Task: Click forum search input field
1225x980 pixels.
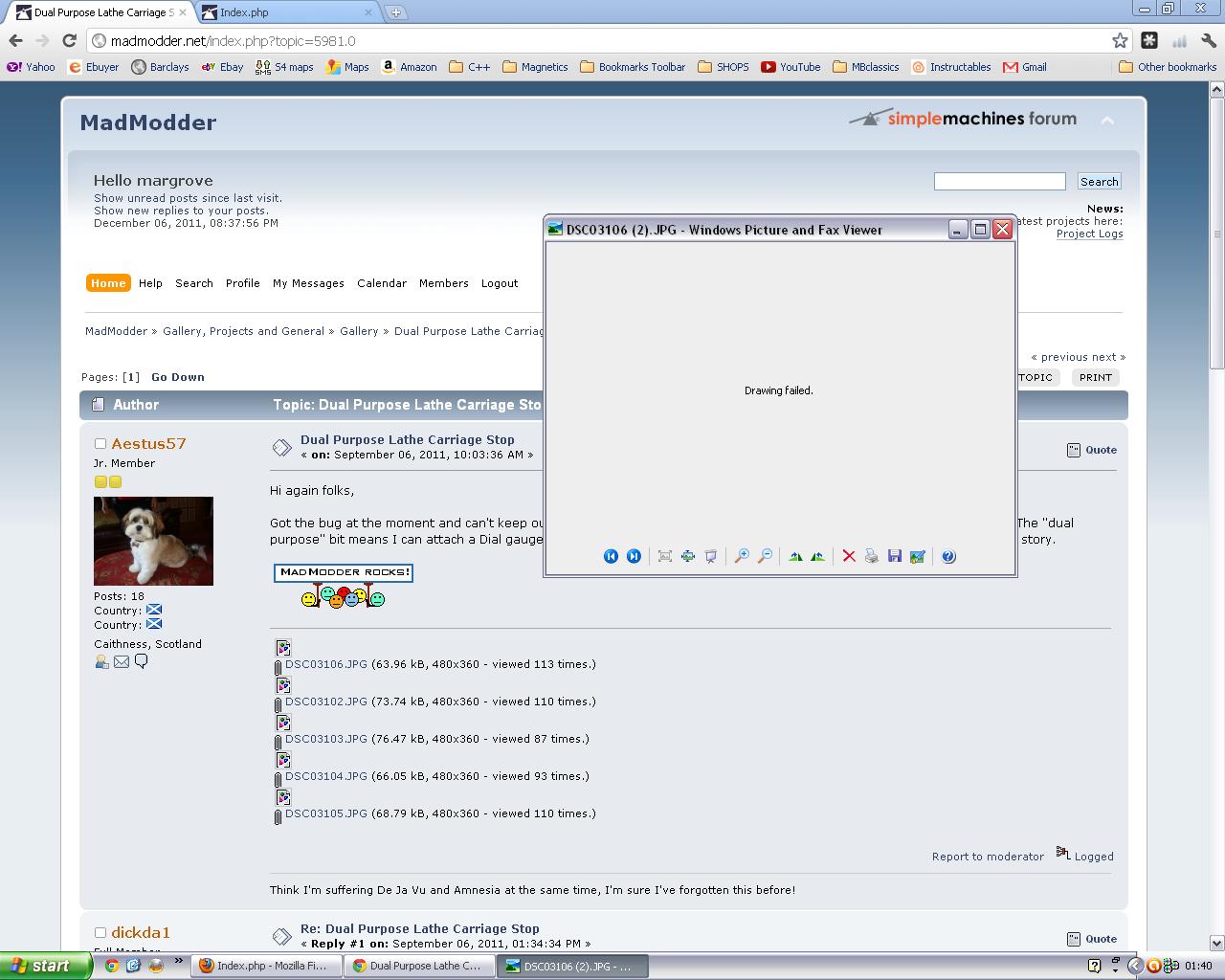Action: (999, 181)
